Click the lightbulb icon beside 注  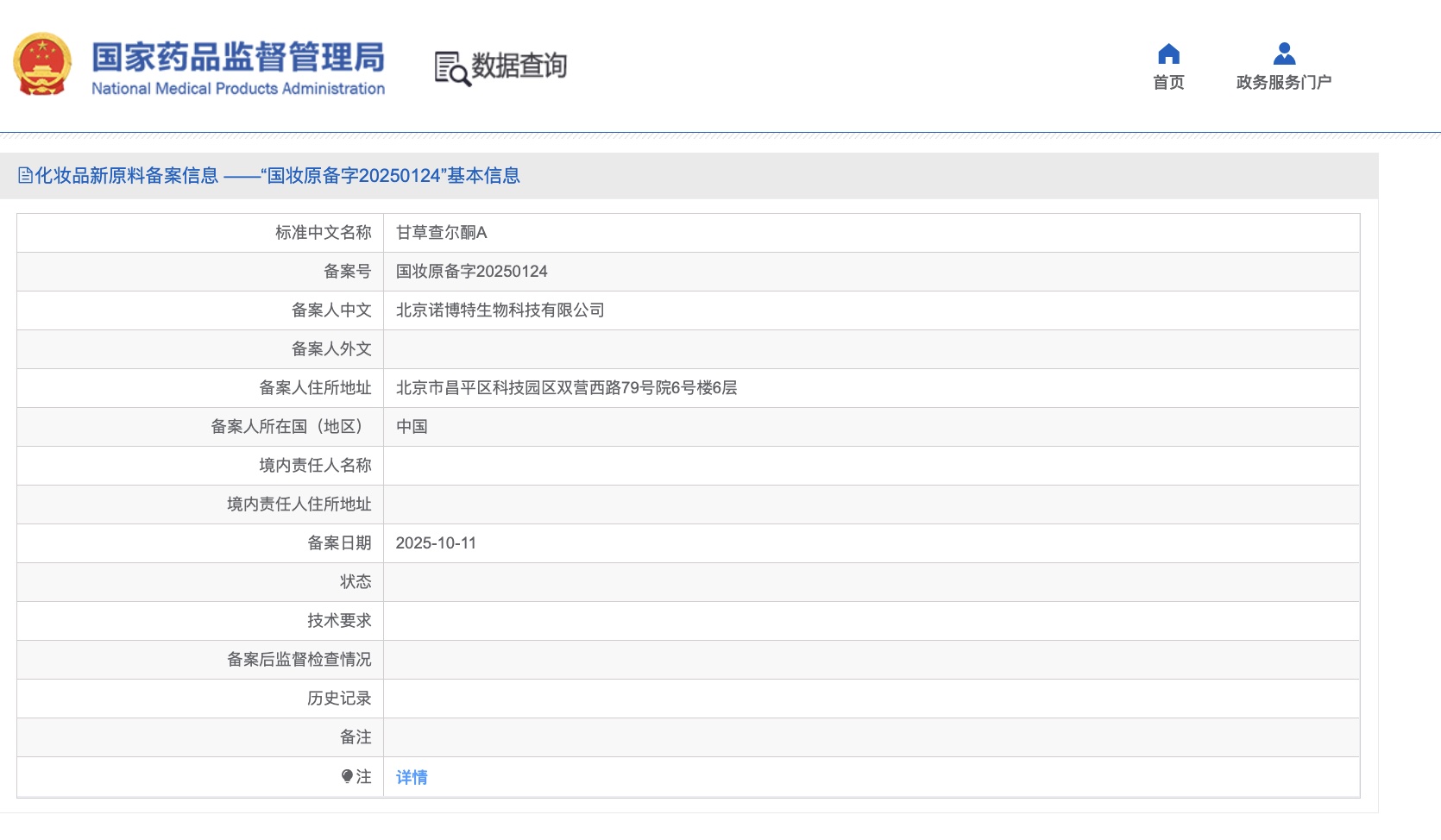tap(347, 777)
